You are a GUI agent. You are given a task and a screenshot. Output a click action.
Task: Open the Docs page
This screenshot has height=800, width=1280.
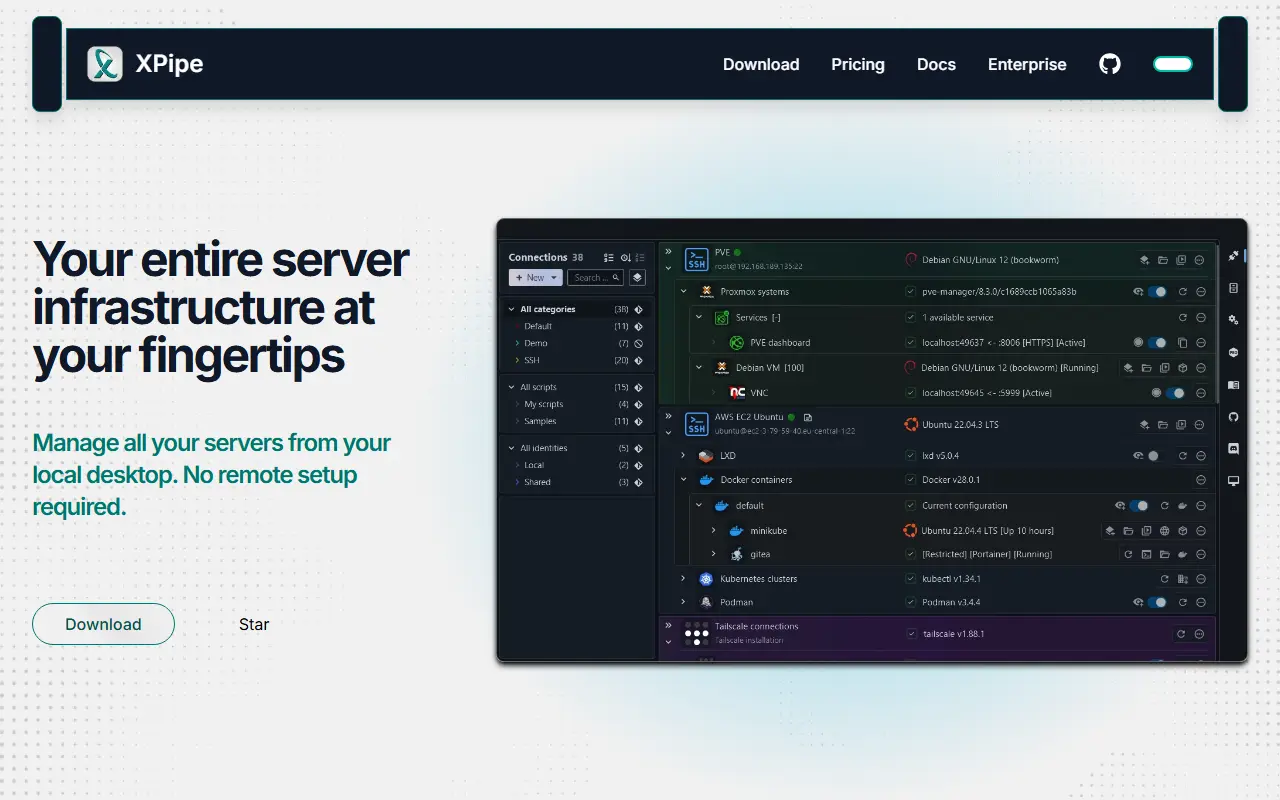pos(936,64)
